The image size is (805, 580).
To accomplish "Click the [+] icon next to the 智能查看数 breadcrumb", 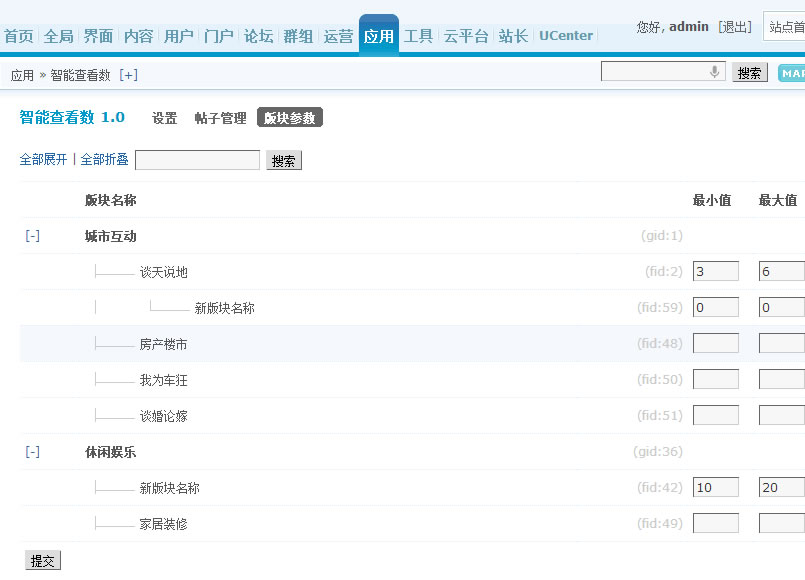I will point(128,75).
